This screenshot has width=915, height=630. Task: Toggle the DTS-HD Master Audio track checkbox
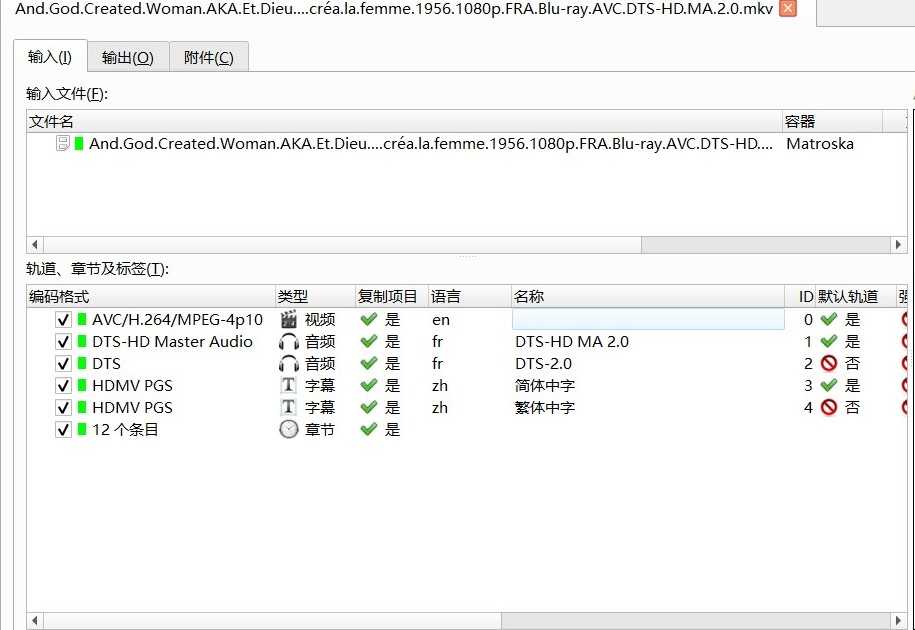click(x=63, y=342)
